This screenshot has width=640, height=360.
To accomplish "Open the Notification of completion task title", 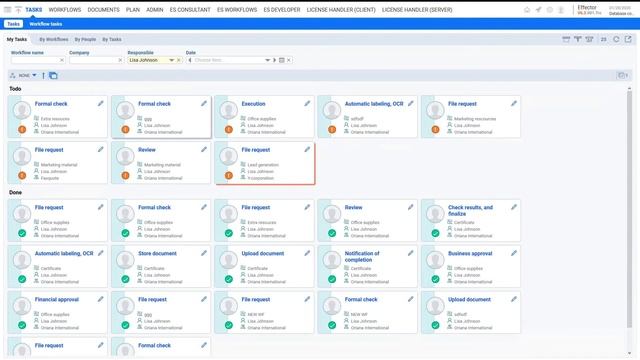I will tap(362, 256).
